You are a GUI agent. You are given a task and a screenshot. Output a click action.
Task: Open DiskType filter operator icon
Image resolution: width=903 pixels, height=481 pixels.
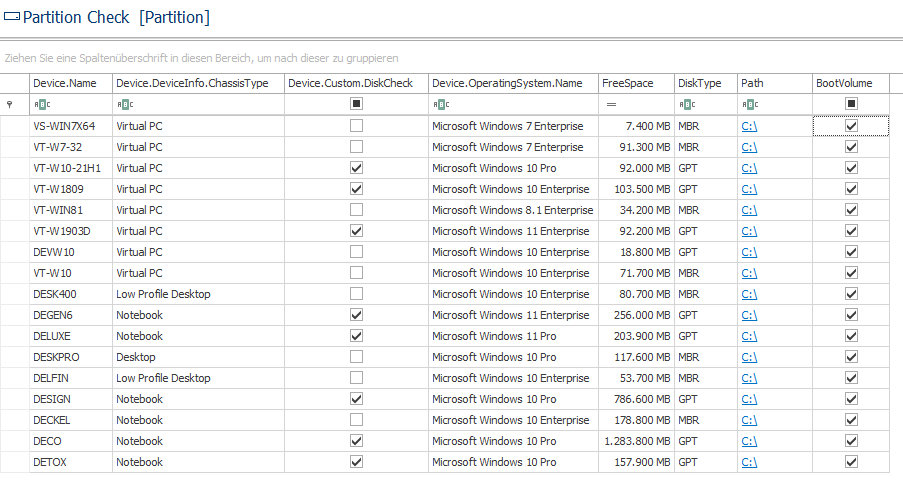click(x=688, y=104)
